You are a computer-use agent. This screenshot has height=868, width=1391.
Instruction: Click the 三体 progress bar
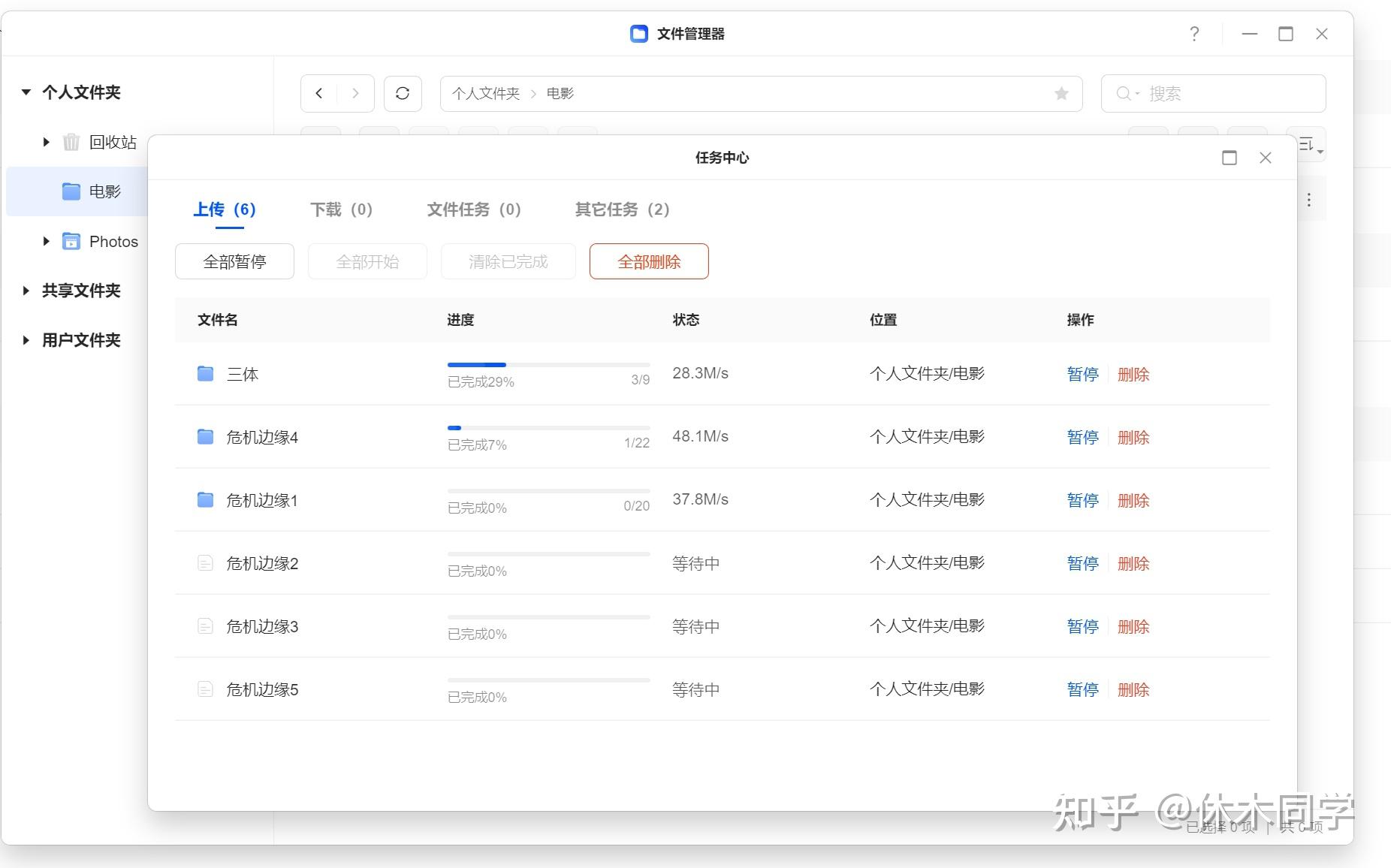pyautogui.click(x=549, y=365)
